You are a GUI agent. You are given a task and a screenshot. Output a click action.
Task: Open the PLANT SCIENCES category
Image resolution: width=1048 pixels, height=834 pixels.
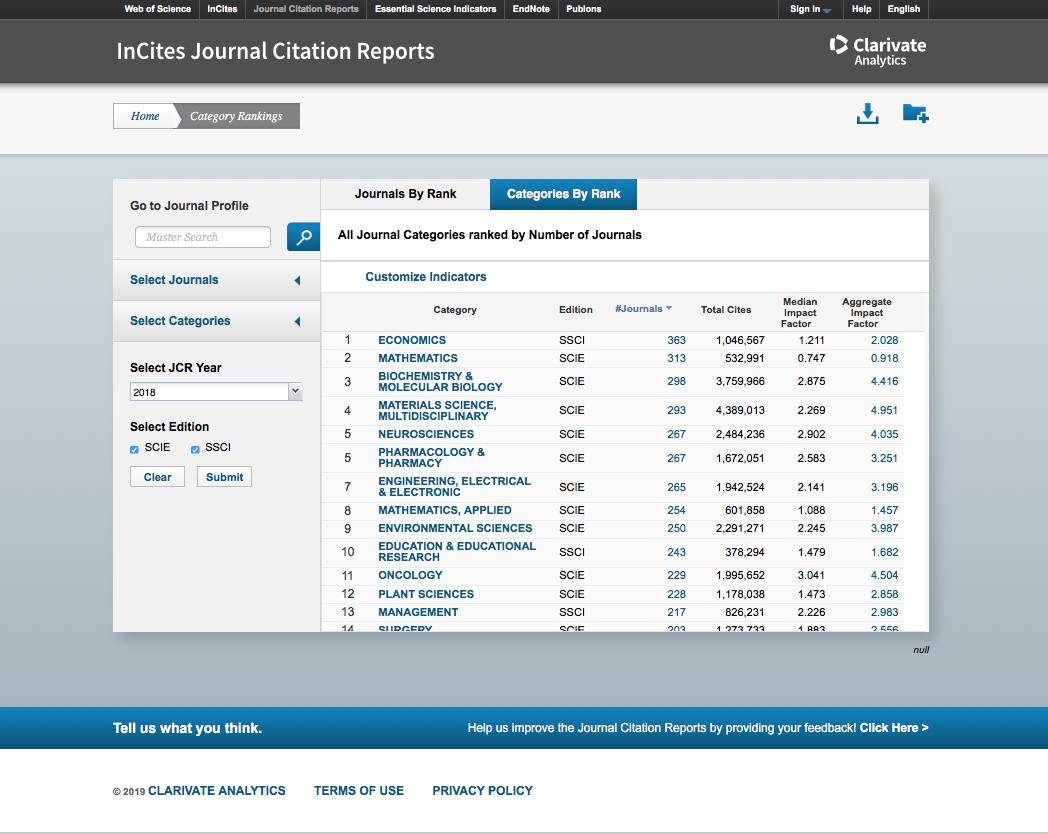[426, 594]
